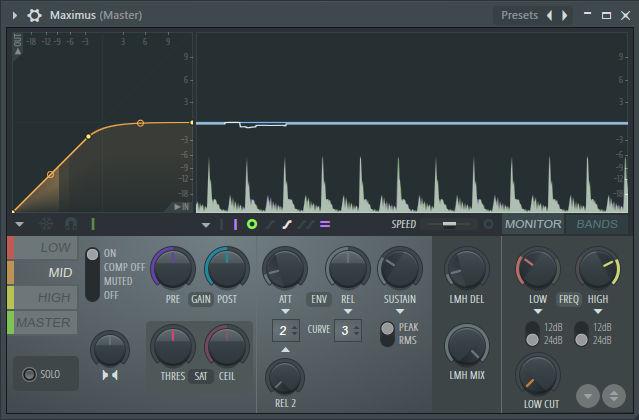Click the round up-down arrows button

coord(613,396)
